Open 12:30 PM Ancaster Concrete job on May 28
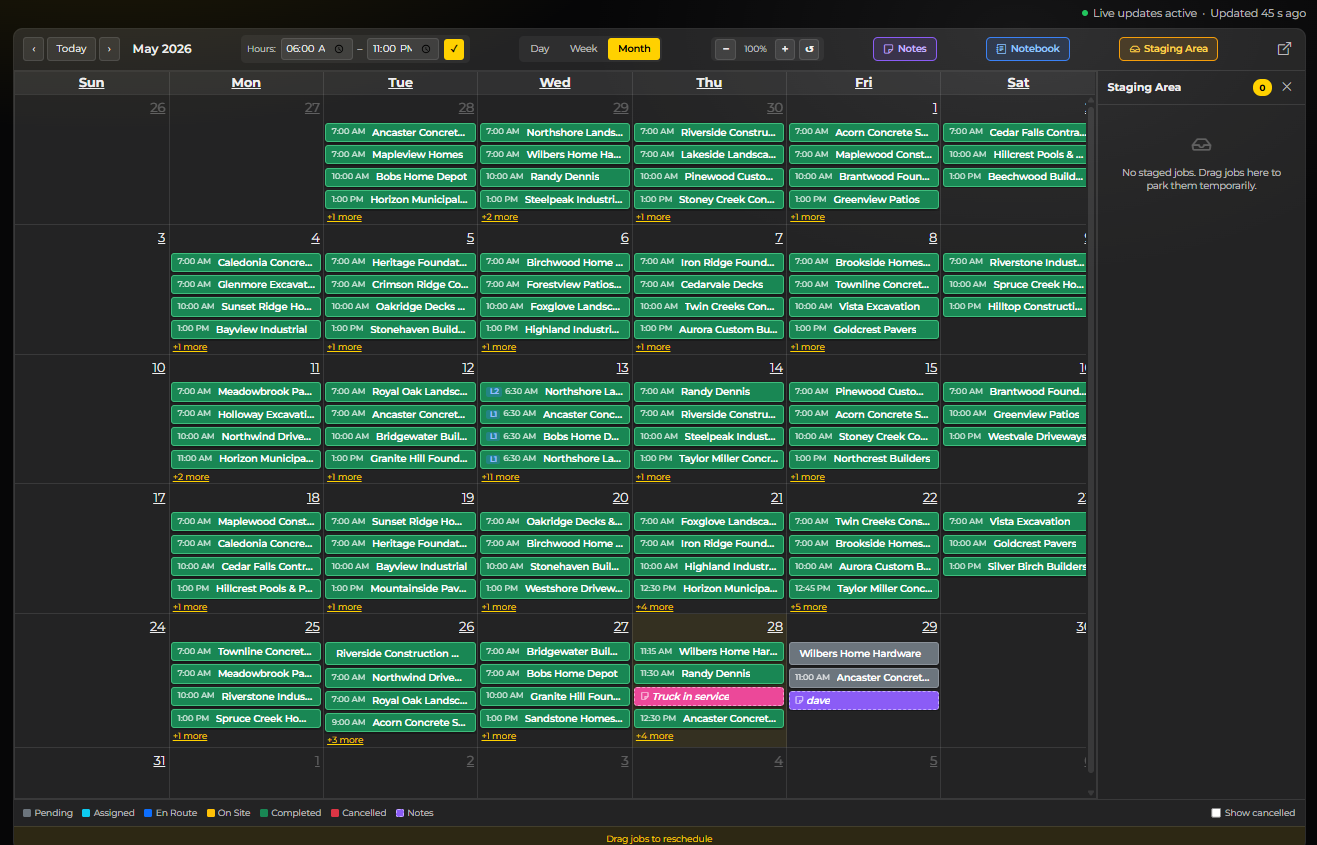Image resolution: width=1317 pixels, height=845 pixels. point(709,719)
